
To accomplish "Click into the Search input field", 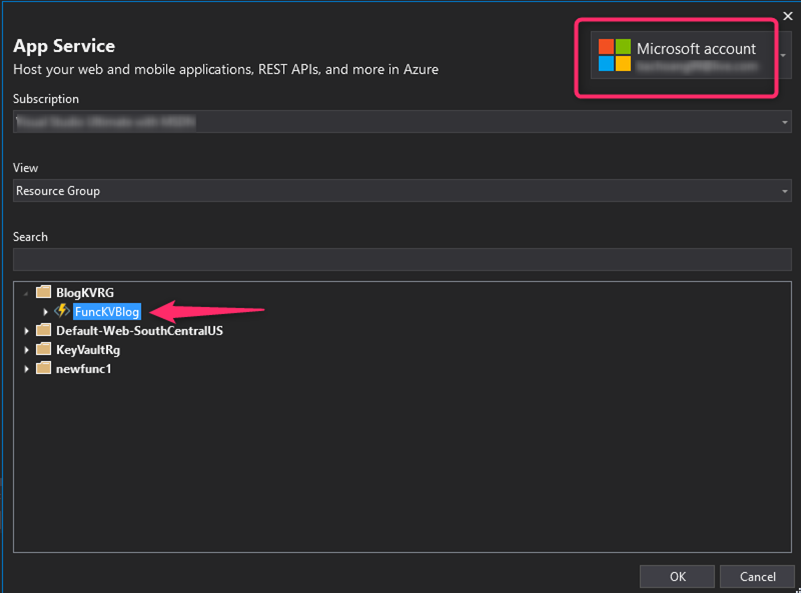I will click(402, 259).
